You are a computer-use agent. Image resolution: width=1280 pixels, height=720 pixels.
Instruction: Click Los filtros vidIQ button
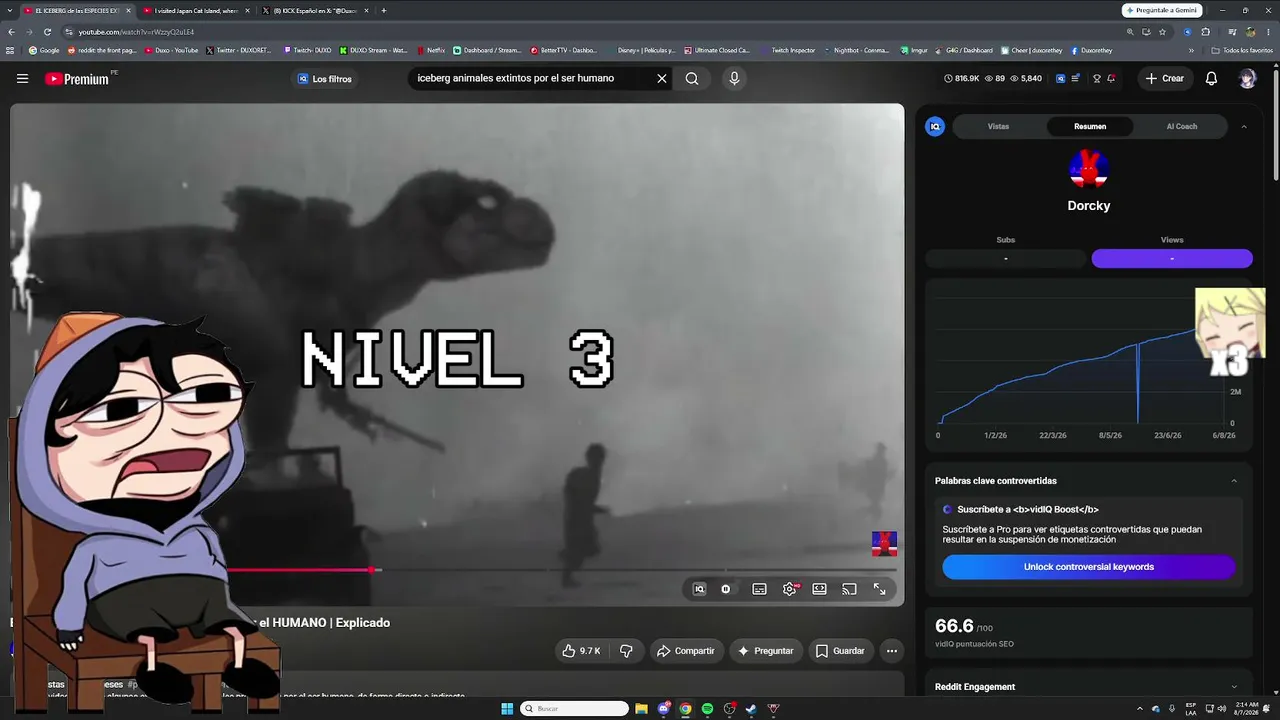324,79
